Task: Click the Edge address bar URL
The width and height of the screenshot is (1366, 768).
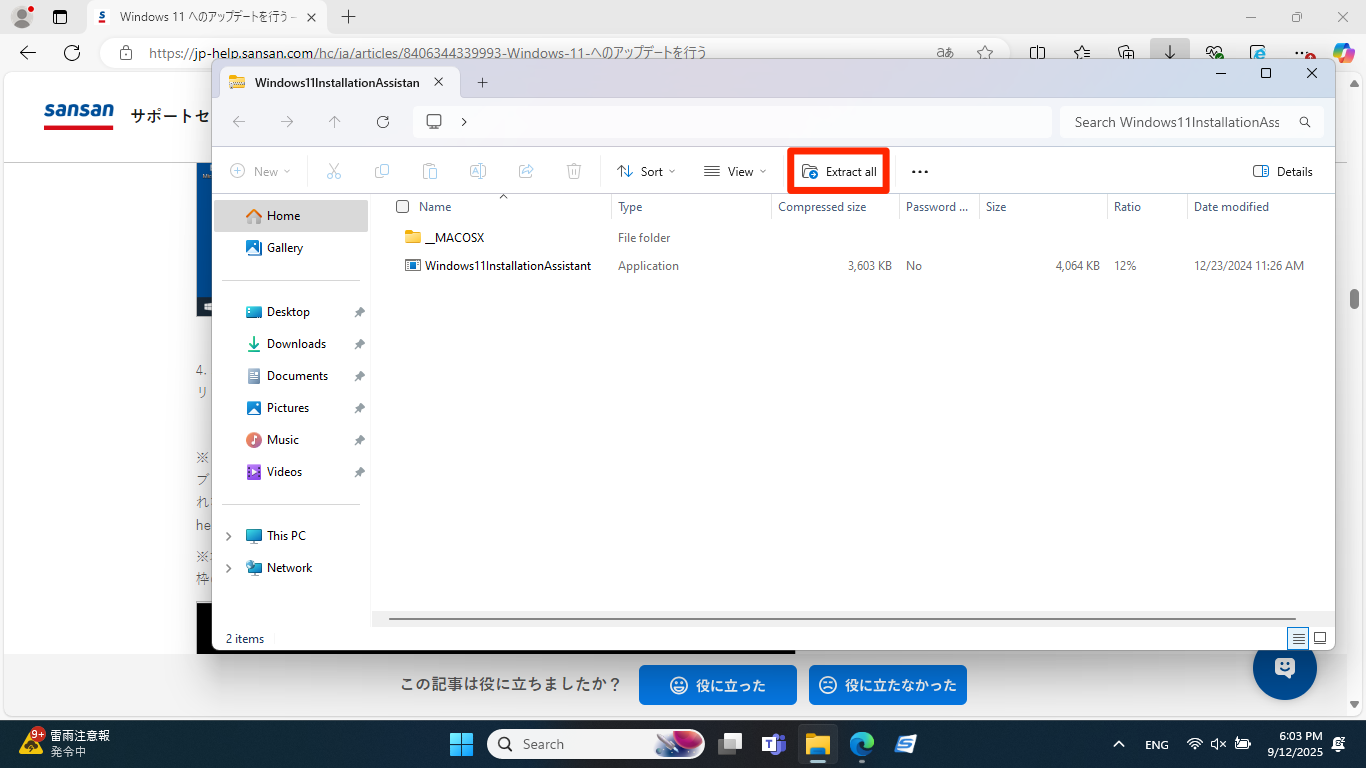Action: coord(428,53)
